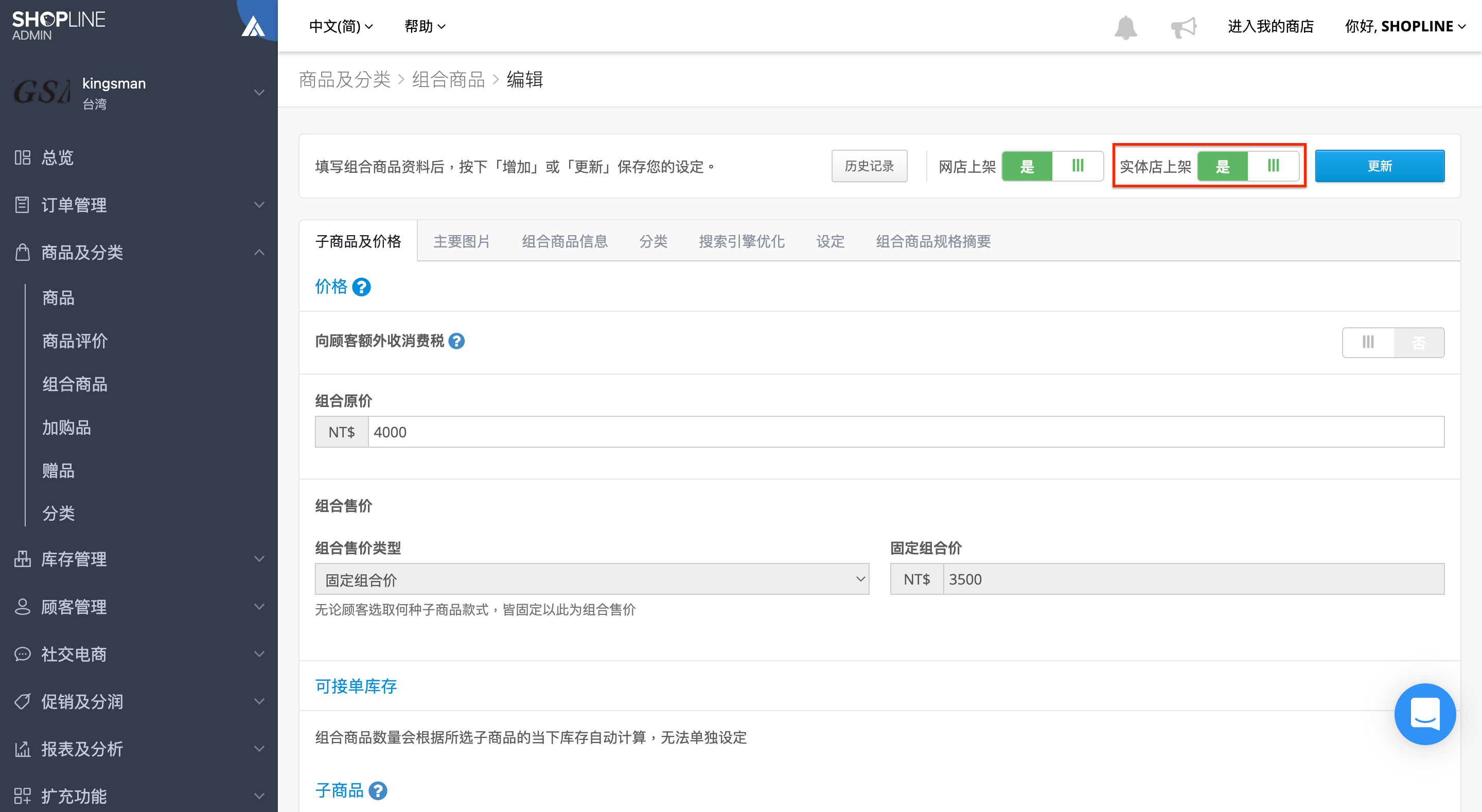
Task: Open 加购品 in the sidebar
Action: [67, 427]
